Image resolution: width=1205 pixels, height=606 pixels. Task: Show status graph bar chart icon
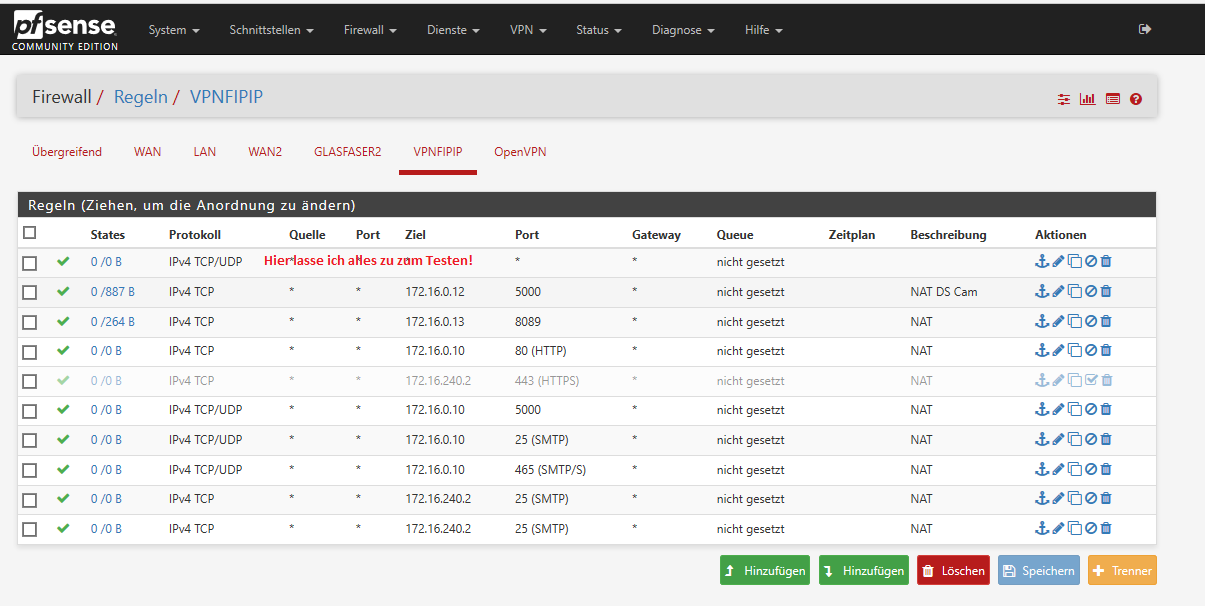pyautogui.click(x=1088, y=99)
